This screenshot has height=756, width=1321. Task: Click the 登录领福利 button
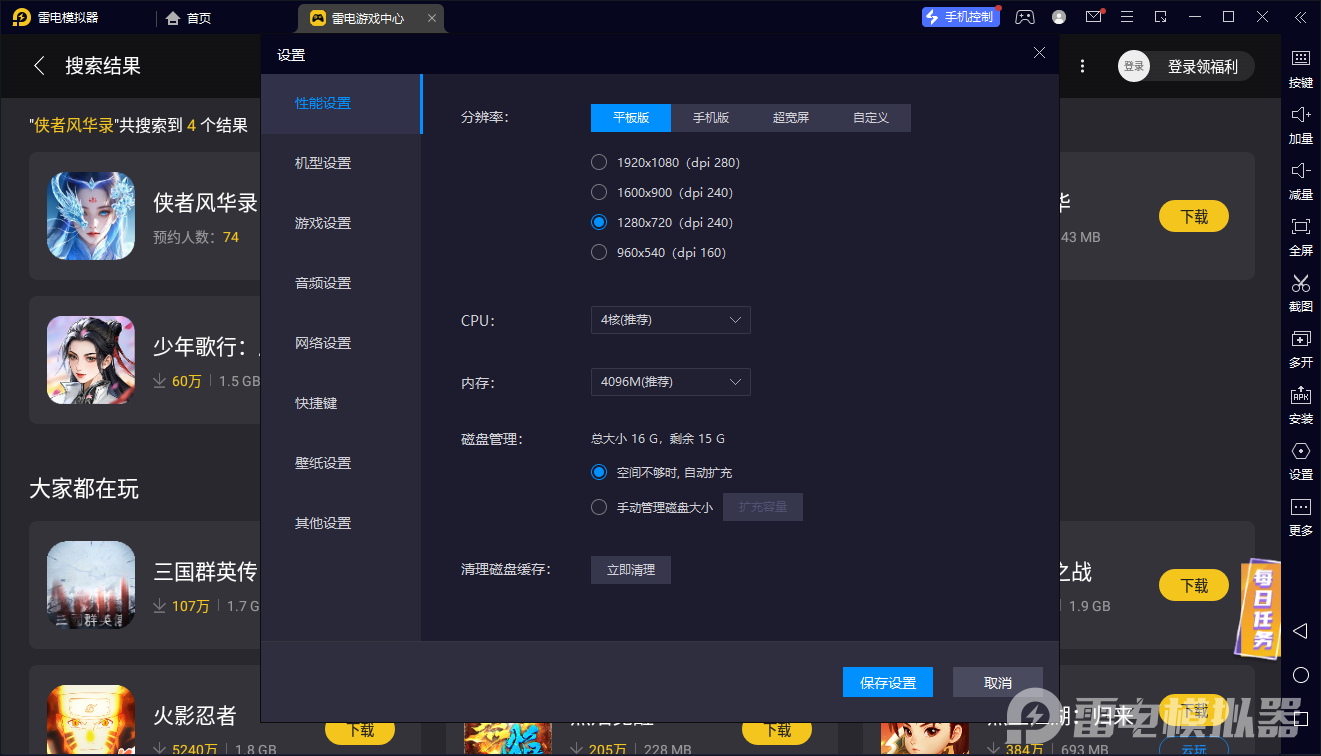(1203, 66)
